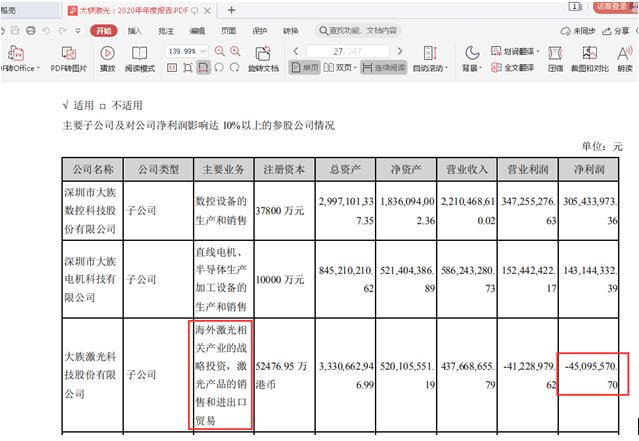
Task: Click the print icon
Action: 31,31
